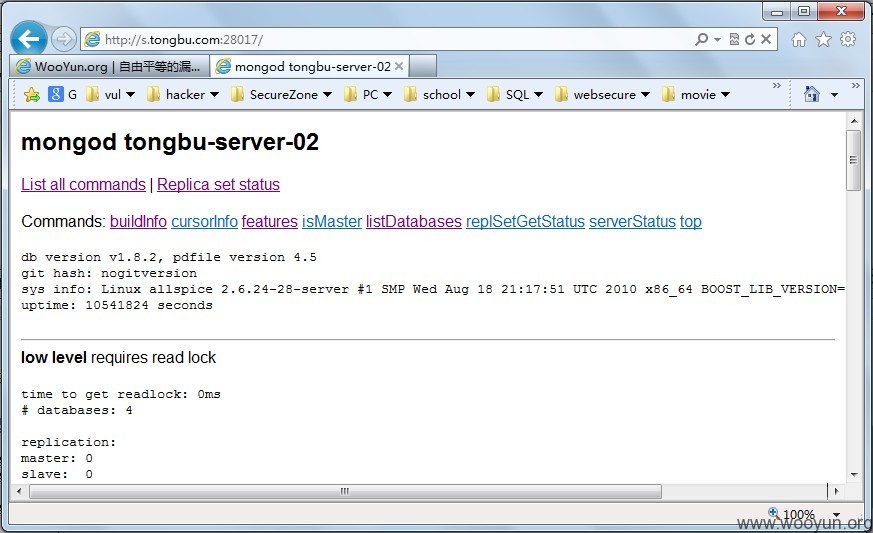The height and width of the screenshot is (533, 873).
Task: Expand the websecure favorites folder
Action: tap(603, 95)
